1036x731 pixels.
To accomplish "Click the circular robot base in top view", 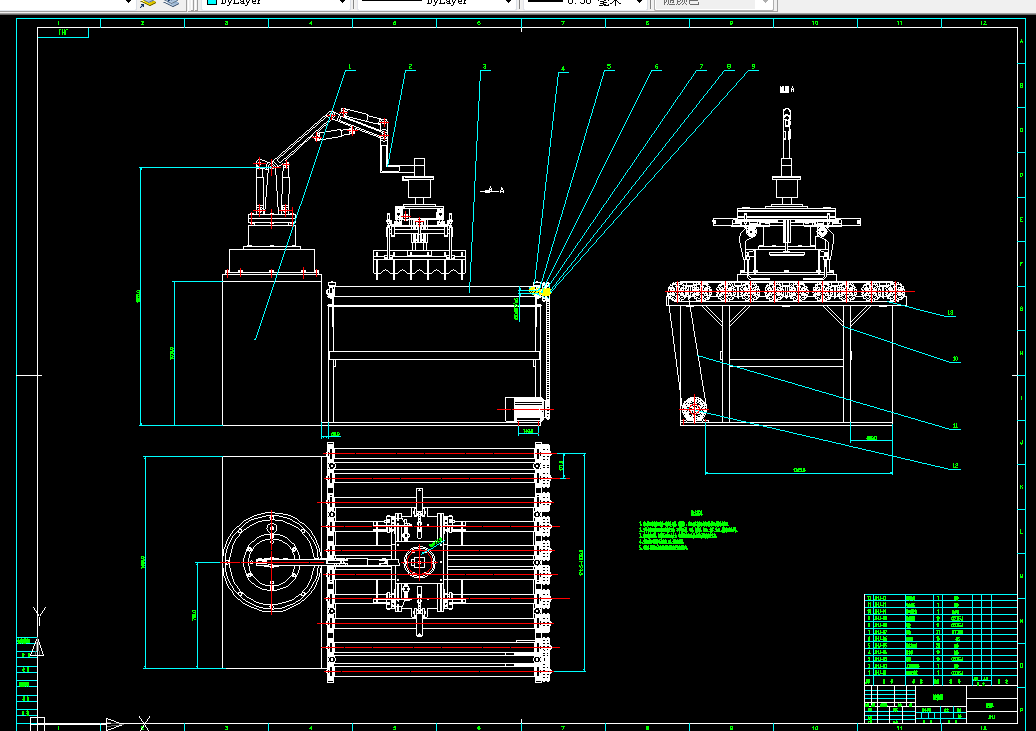I will (x=272, y=562).
